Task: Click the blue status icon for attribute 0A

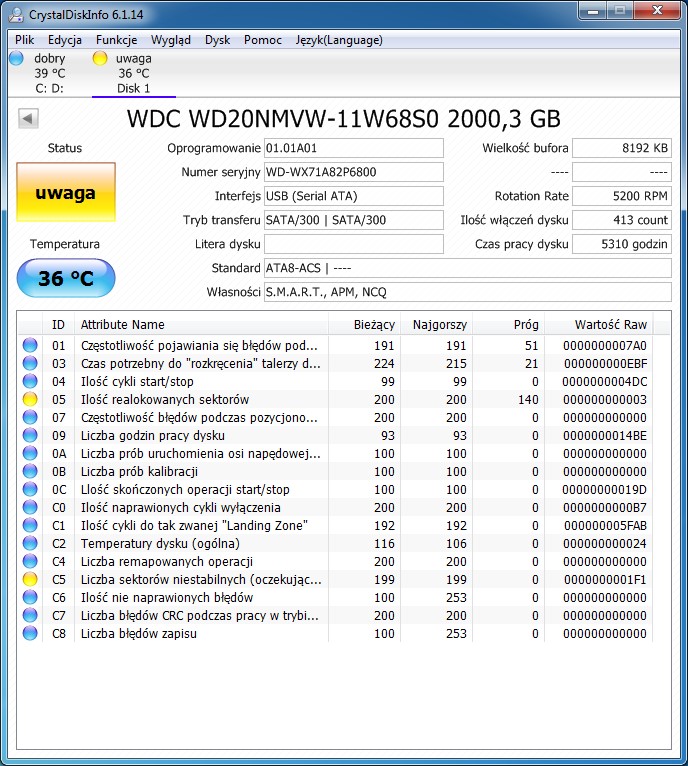Action: (x=30, y=453)
